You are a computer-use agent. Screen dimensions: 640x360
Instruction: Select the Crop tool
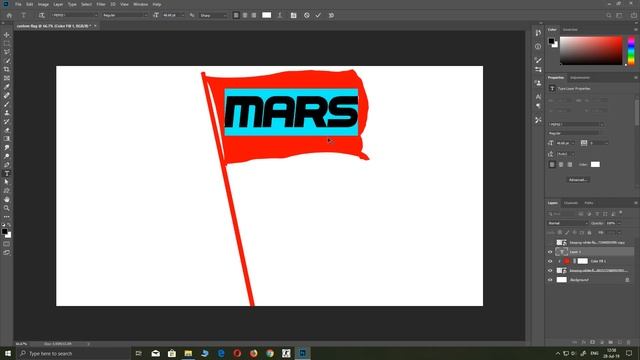[7, 69]
